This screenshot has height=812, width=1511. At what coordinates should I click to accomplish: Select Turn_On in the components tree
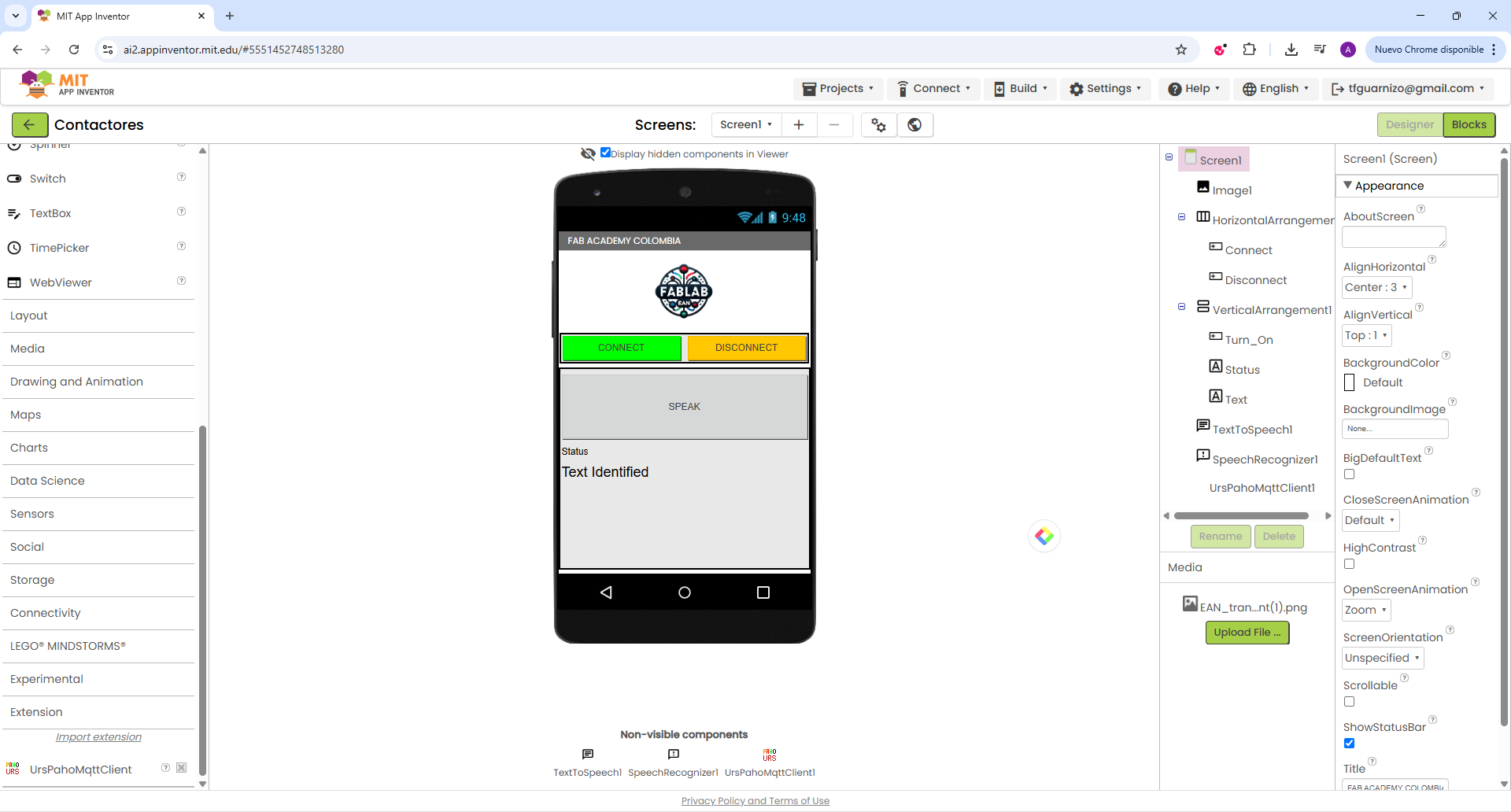point(1249,340)
